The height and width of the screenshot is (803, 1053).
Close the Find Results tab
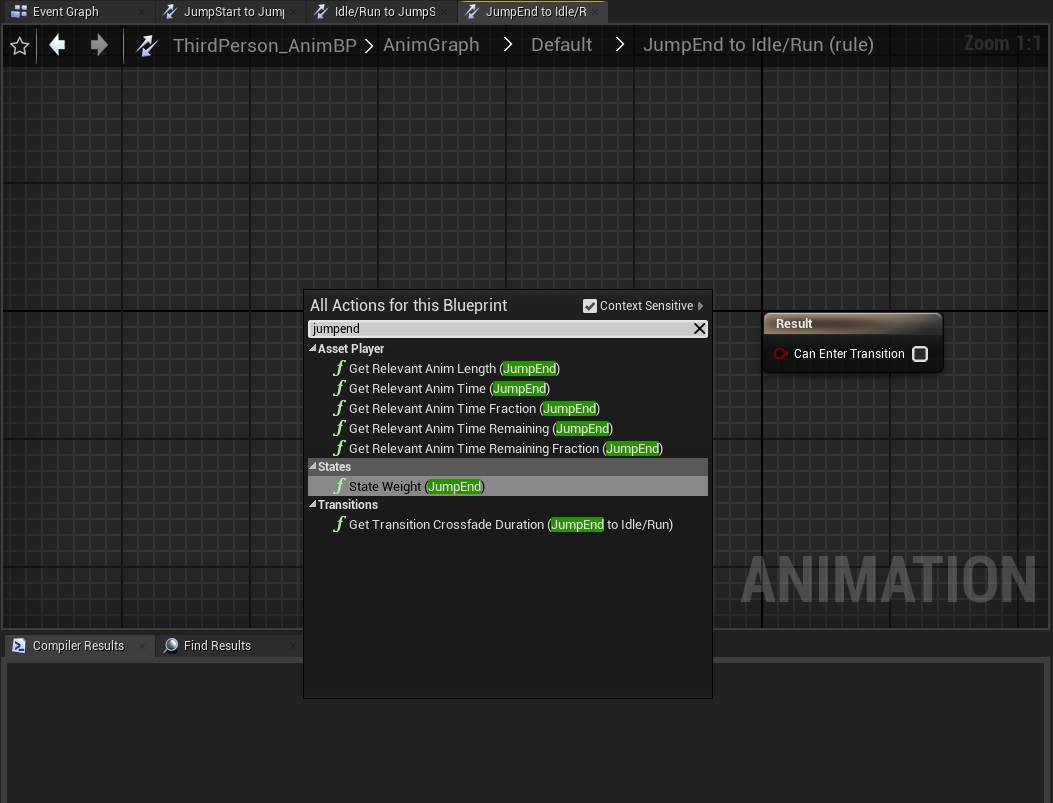tap(292, 646)
